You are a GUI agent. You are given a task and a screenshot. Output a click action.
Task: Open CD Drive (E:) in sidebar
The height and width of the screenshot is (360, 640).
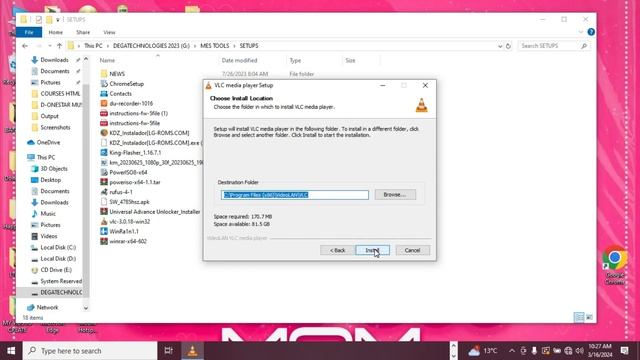pos(56,270)
